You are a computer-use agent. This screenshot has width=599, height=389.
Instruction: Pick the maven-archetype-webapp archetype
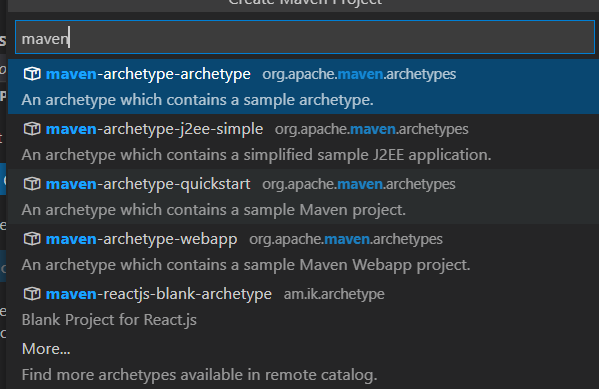303,251
